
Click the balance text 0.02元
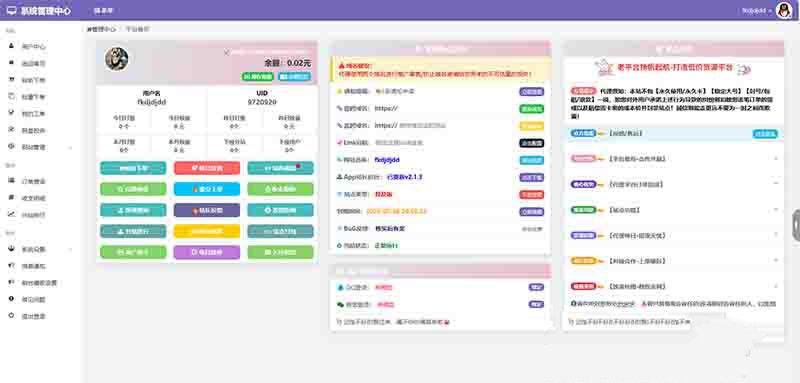click(x=299, y=63)
